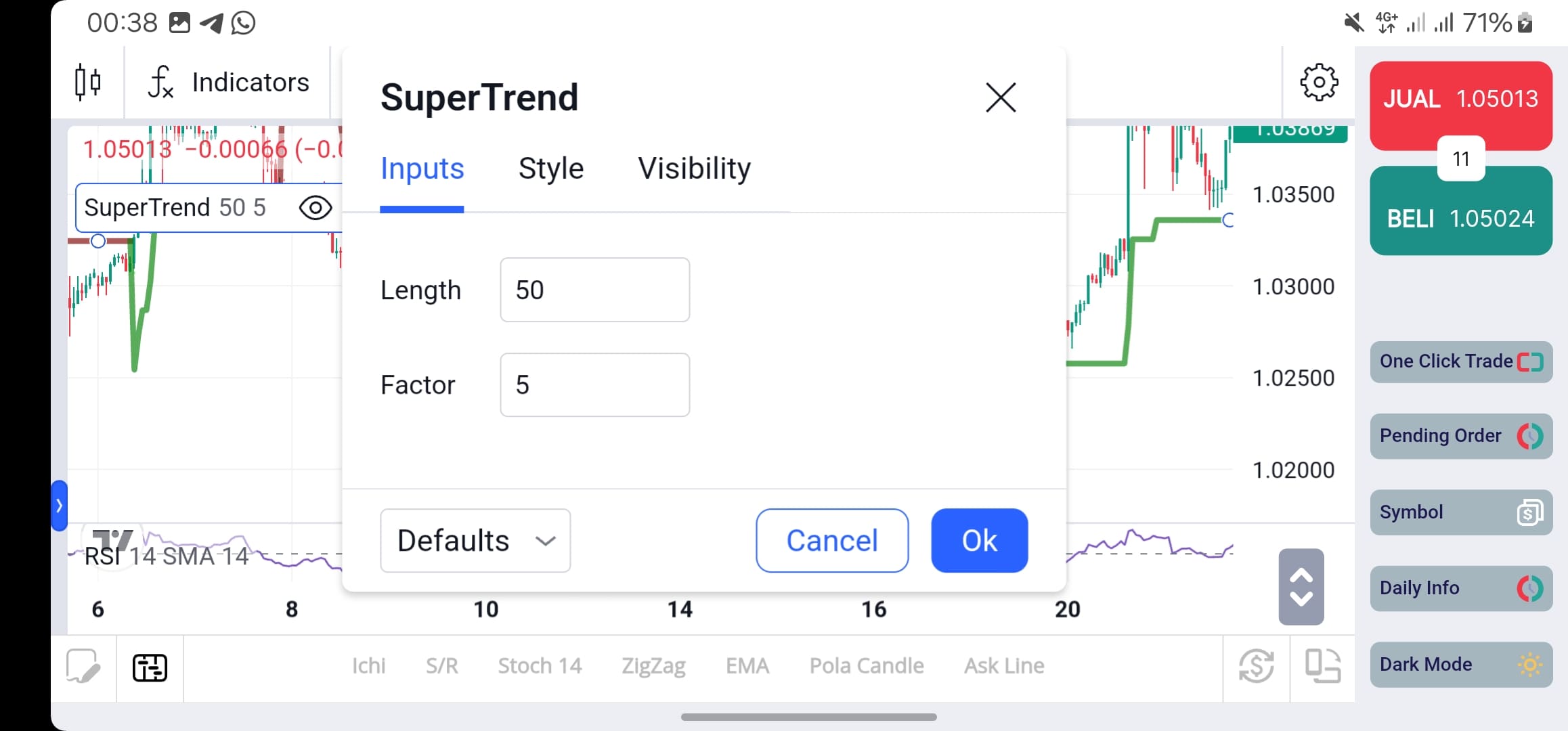Click the Length input field
Screen dimensions: 1568x731
[594, 290]
